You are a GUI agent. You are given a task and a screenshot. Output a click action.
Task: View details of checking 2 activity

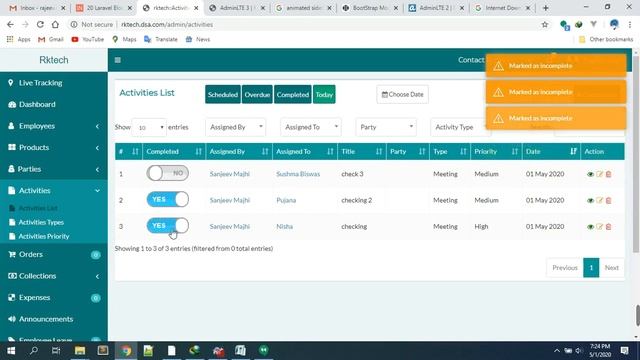click(590, 200)
